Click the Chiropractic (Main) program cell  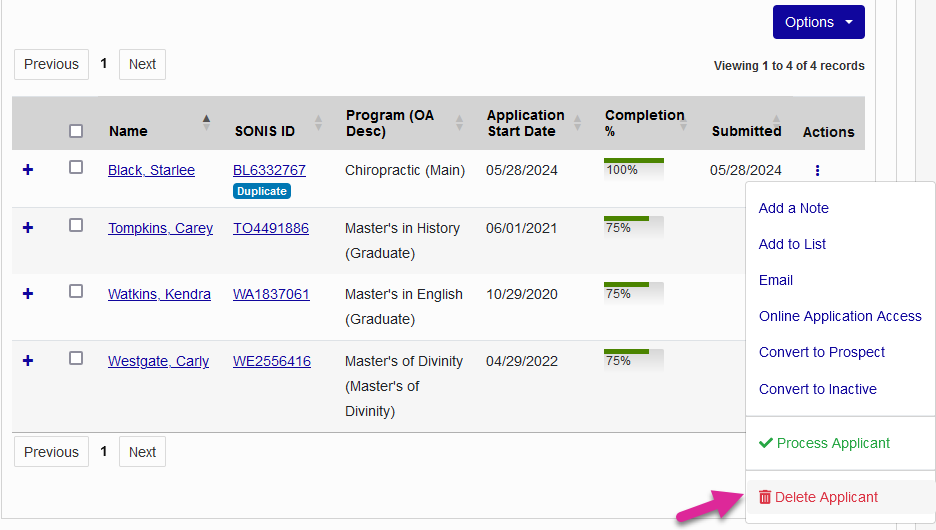coord(405,170)
